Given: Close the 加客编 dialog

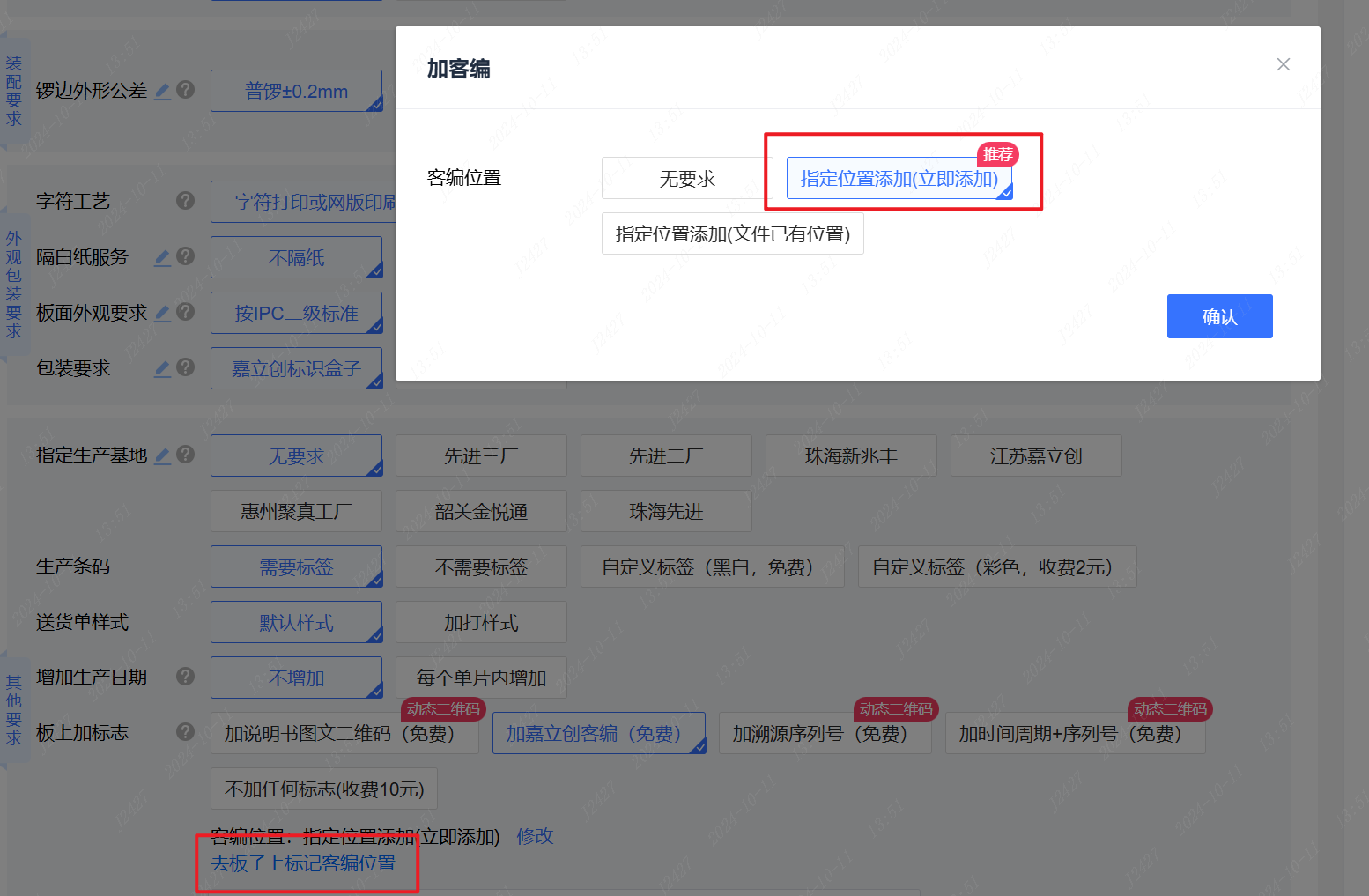Looking at the screenshot, I should point(1283,64).
